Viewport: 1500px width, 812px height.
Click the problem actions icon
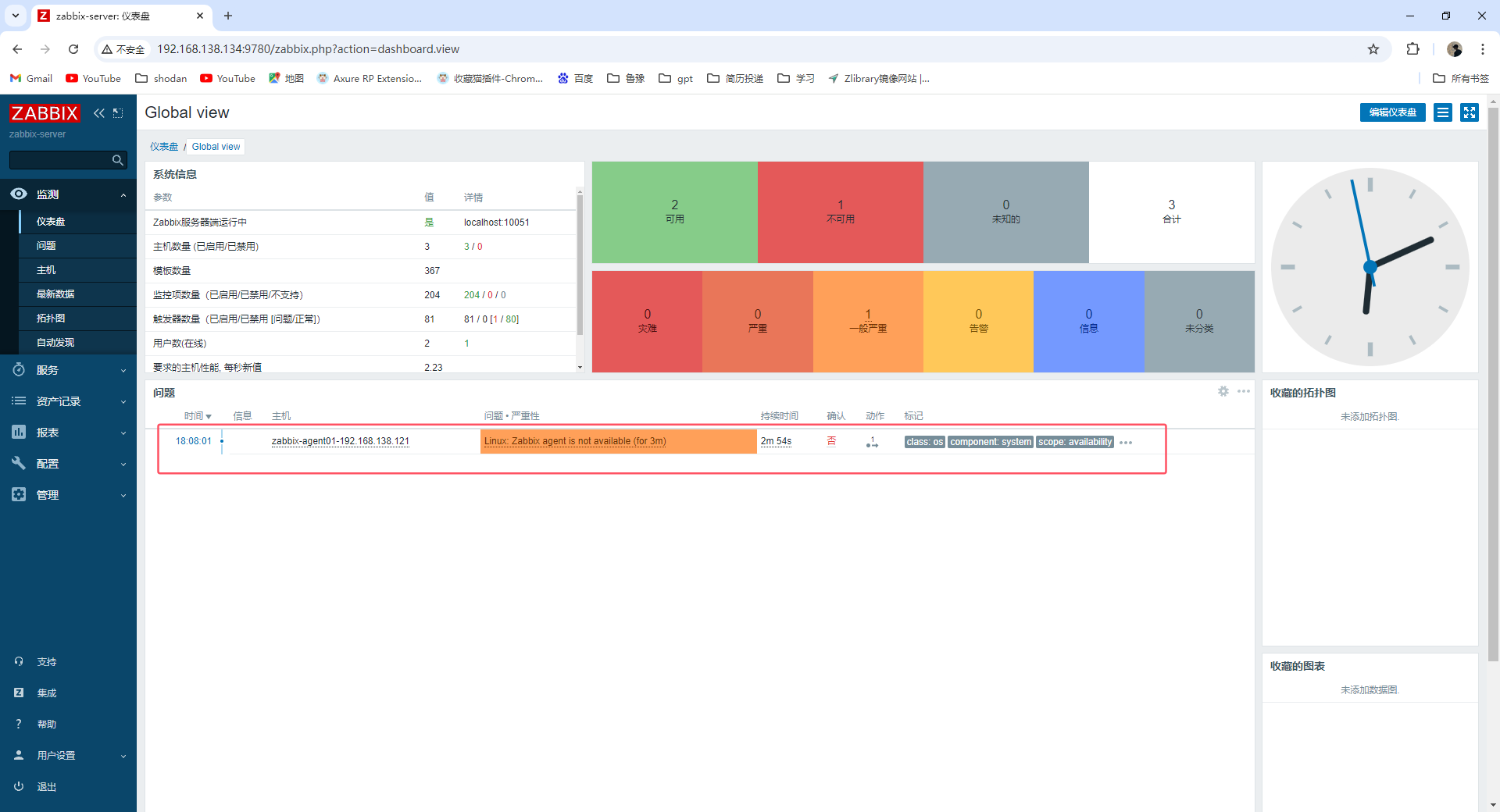[x=872, y=442]
